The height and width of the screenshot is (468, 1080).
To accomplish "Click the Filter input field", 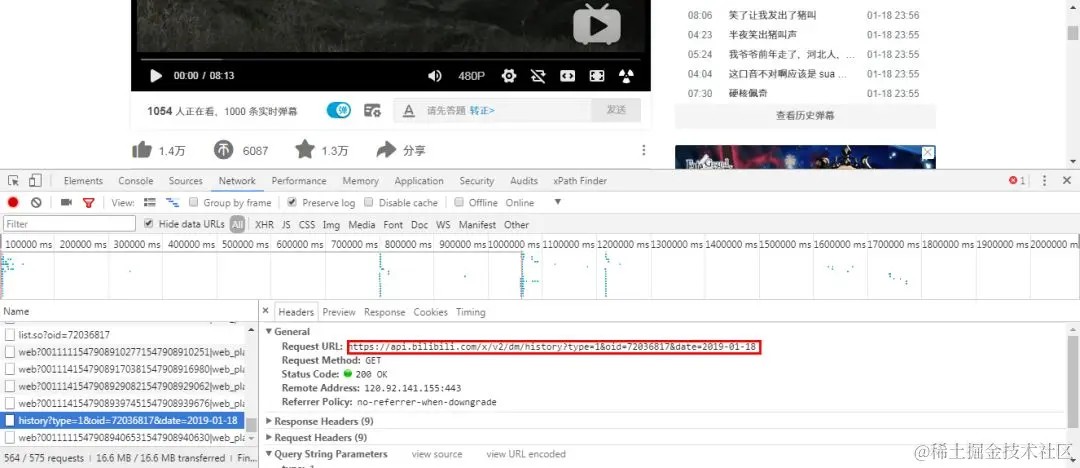I will coord(70,224).
